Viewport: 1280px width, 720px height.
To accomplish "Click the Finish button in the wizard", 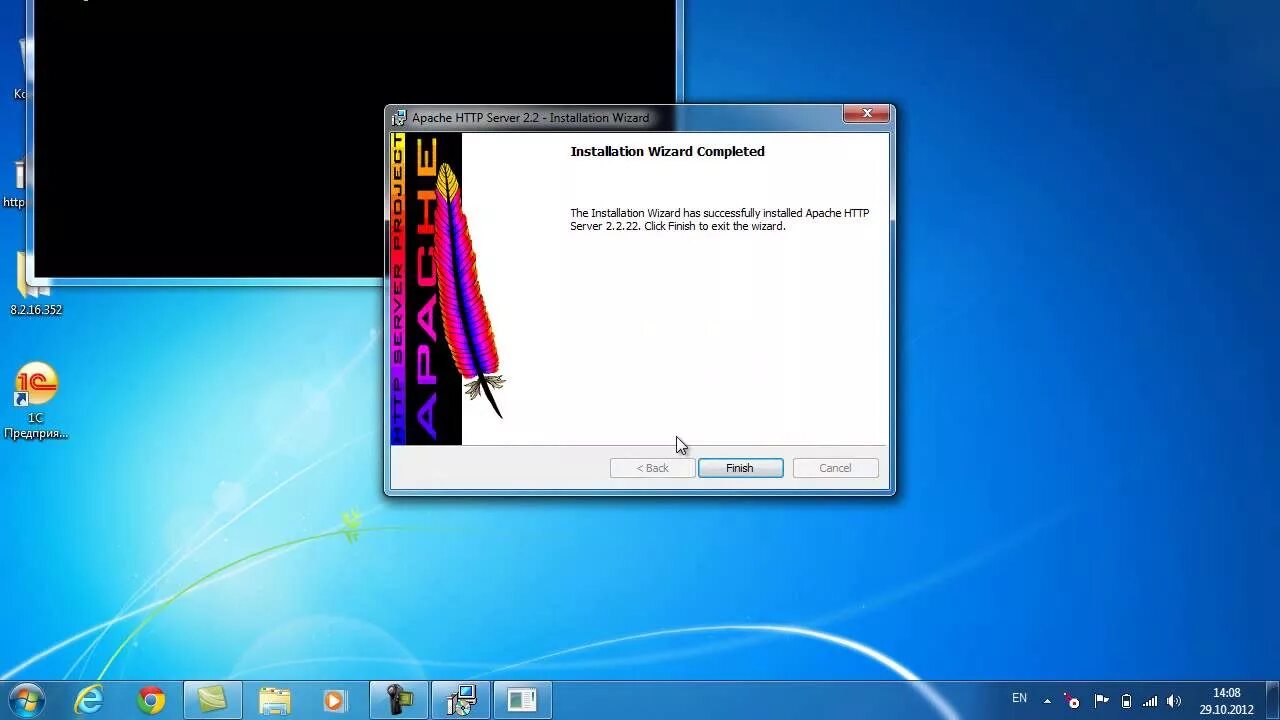I will (x=740, y=468).
